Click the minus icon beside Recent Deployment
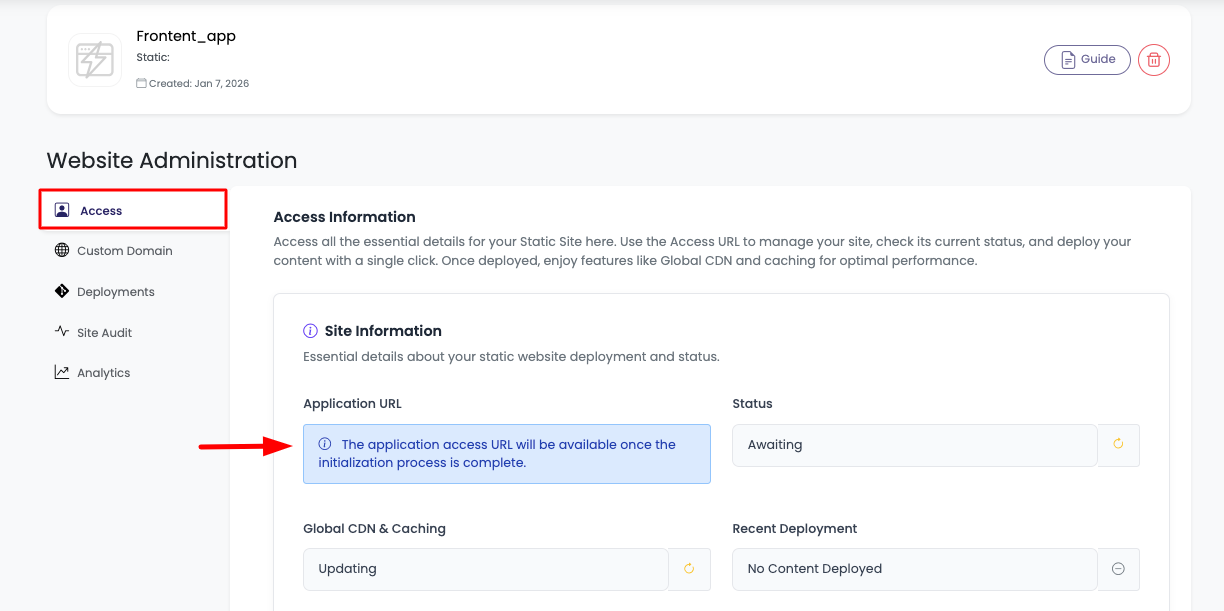Screen dimensions: 1224x611 click(x=1118, y=568)
